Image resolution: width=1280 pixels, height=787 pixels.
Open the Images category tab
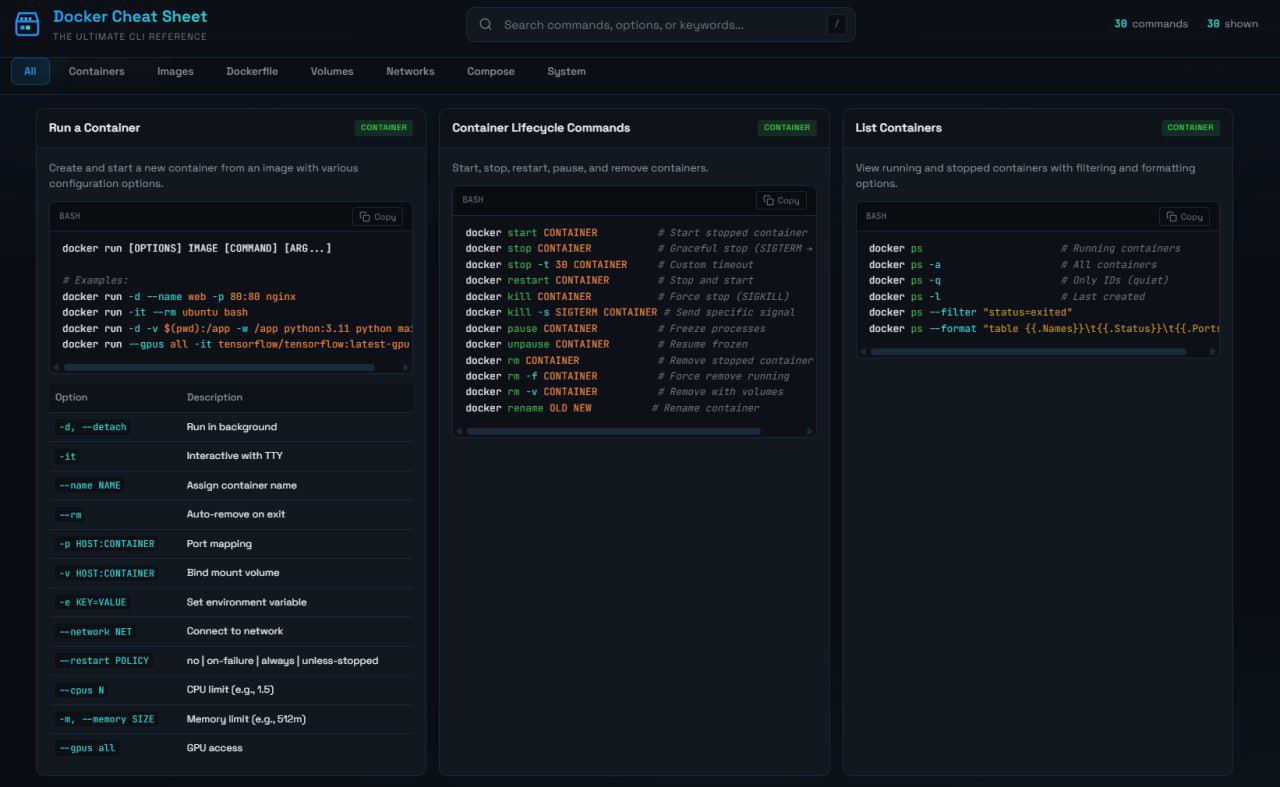point(175,72)
